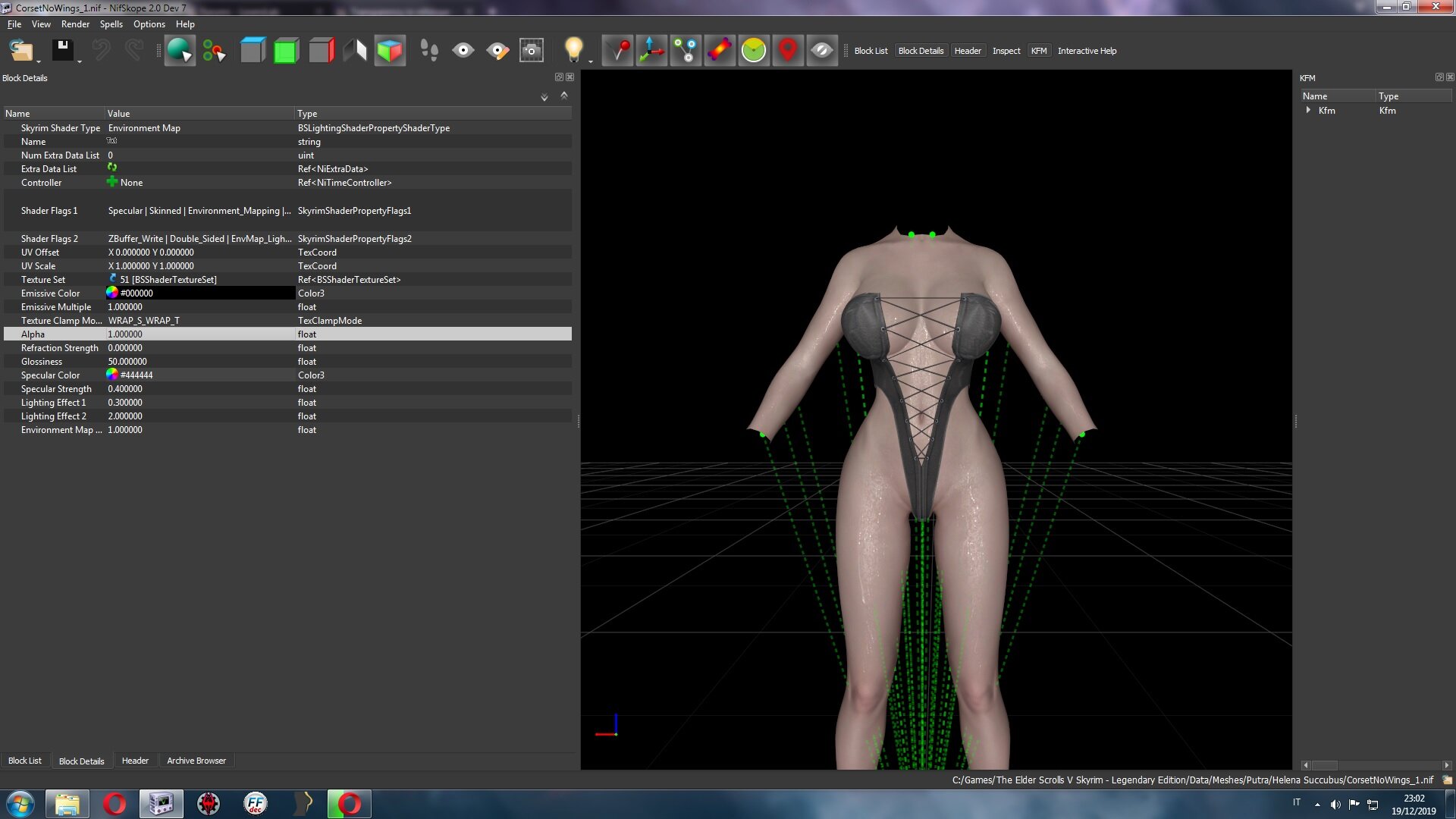
Task: Open the Render menu
Action: (x=75, y=24)
